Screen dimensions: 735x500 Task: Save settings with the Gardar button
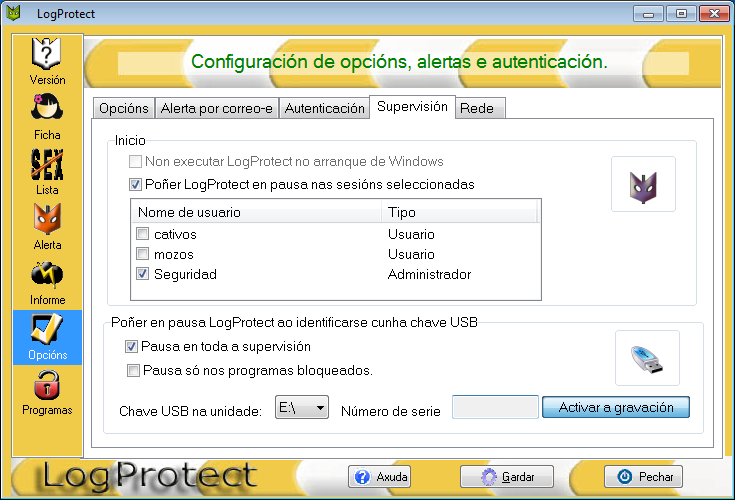tap(507, 477)
